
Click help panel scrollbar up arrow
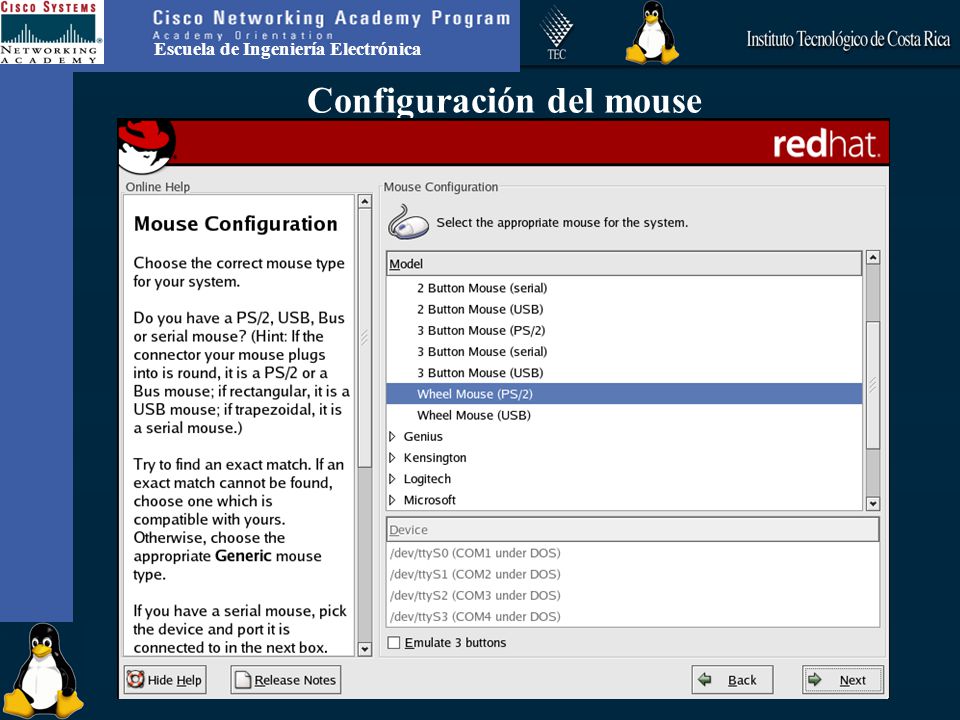pyautogui.click(x=365, y=201)
